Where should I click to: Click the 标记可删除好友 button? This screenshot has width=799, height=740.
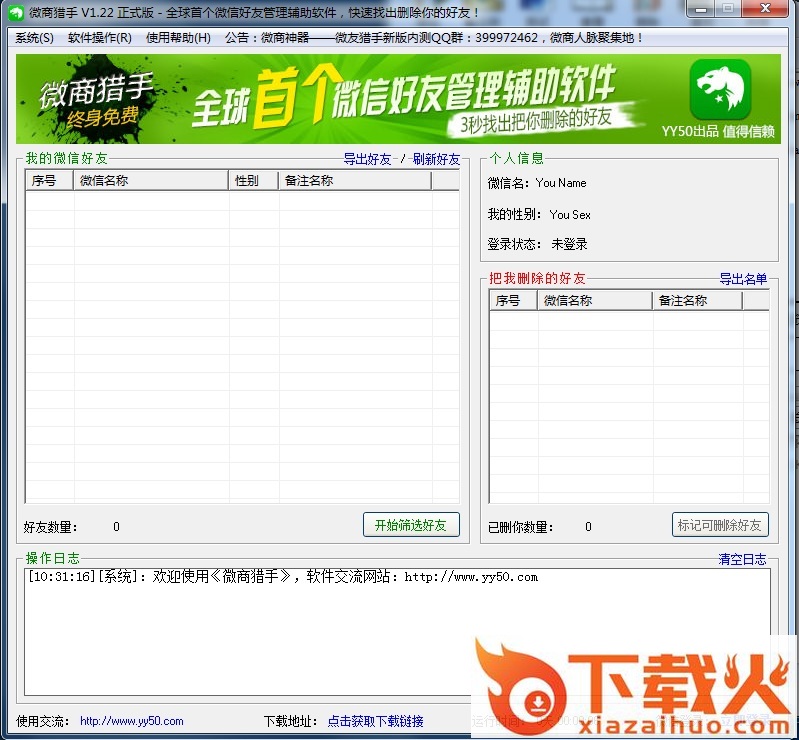[x=720, y=525]
